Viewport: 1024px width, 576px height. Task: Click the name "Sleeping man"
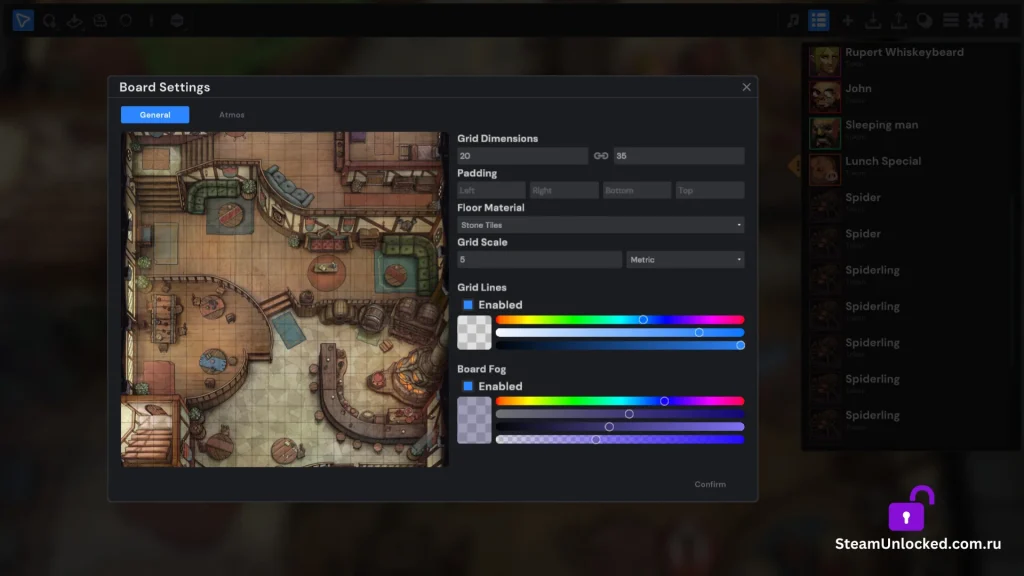click(x=882, y=125)
